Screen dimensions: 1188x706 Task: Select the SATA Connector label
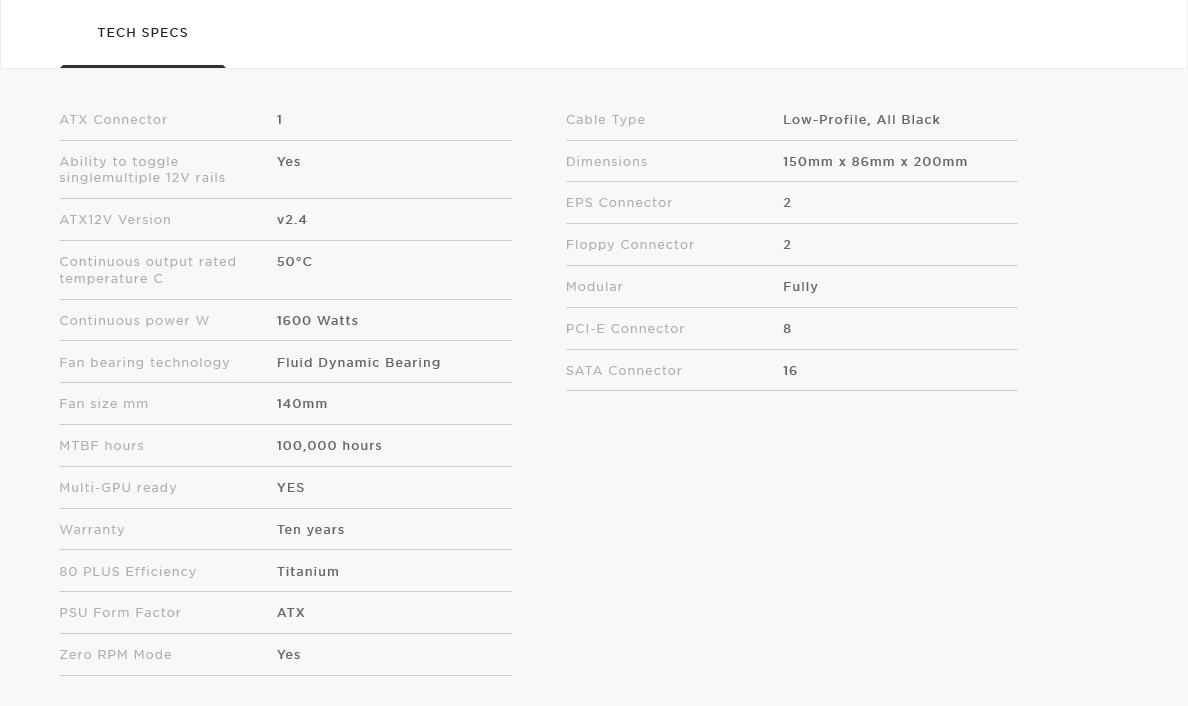(x=624, y=370)
